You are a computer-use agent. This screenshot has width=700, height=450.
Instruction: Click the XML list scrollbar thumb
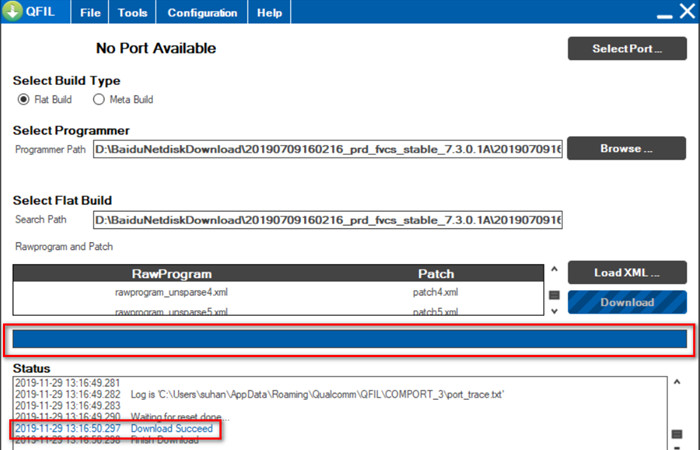(x=554, y=295)
